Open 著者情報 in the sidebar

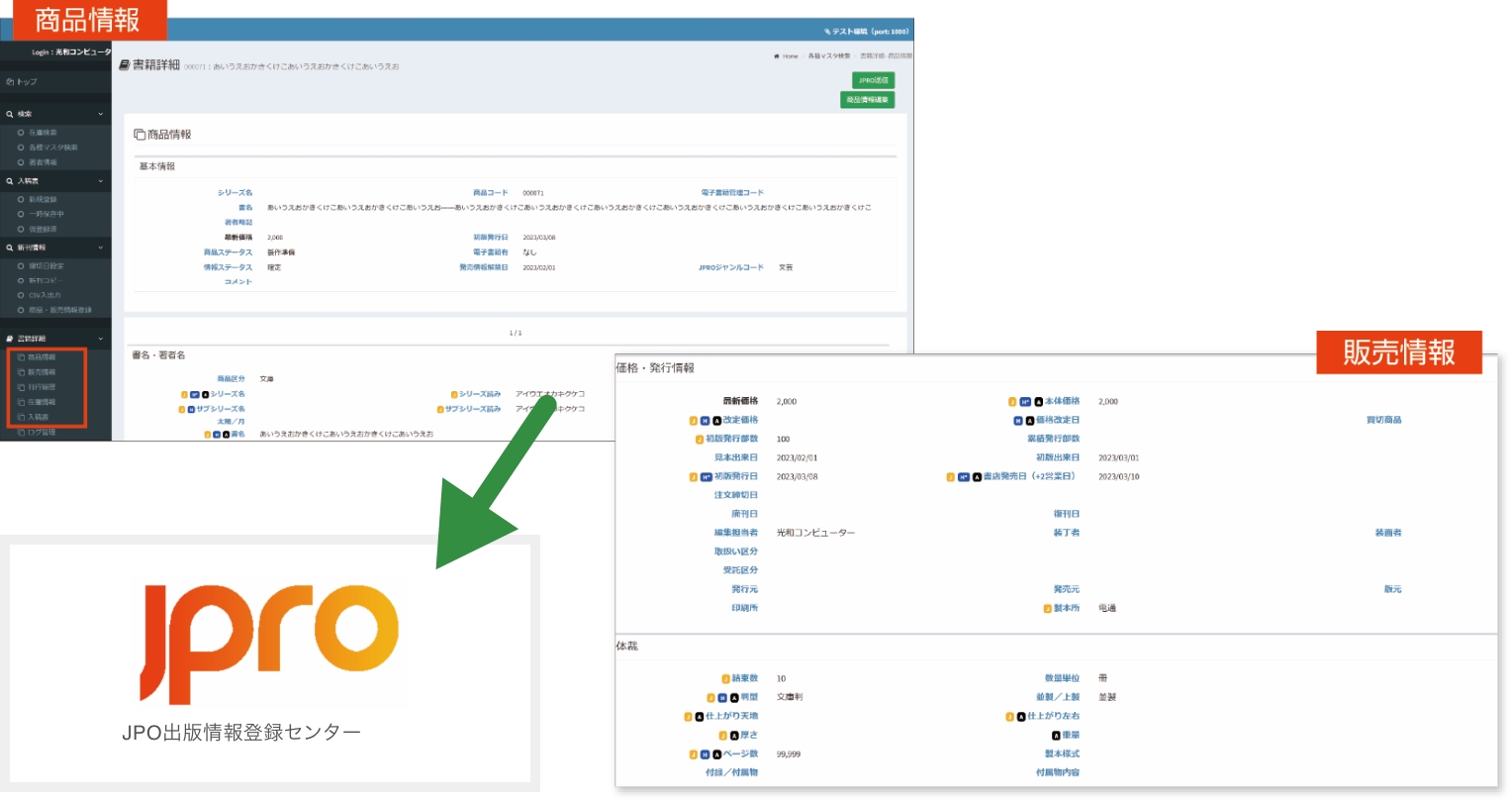click(43, 162)
